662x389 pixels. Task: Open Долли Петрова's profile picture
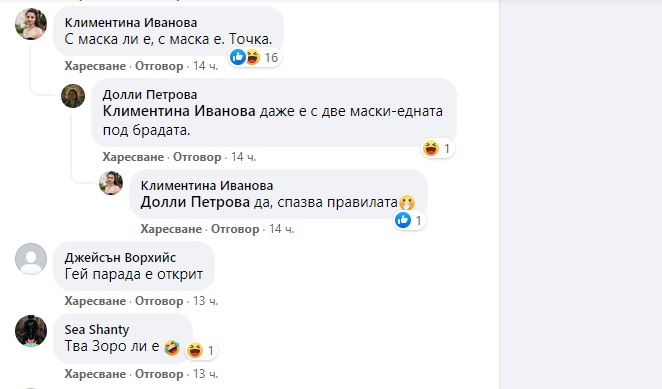[x=73, y=96]
